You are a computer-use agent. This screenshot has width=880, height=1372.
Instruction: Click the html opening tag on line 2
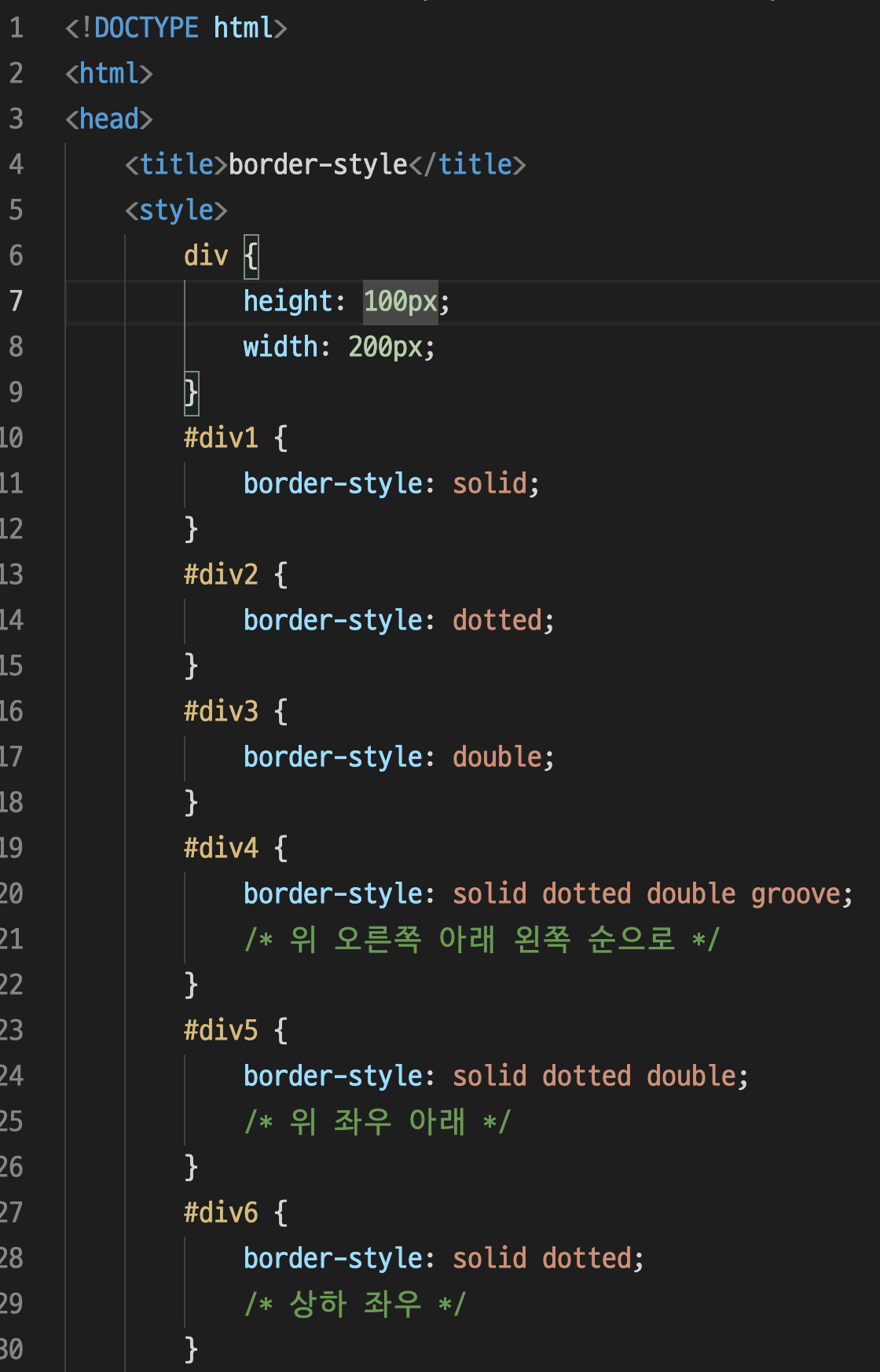tap(109, 74)
